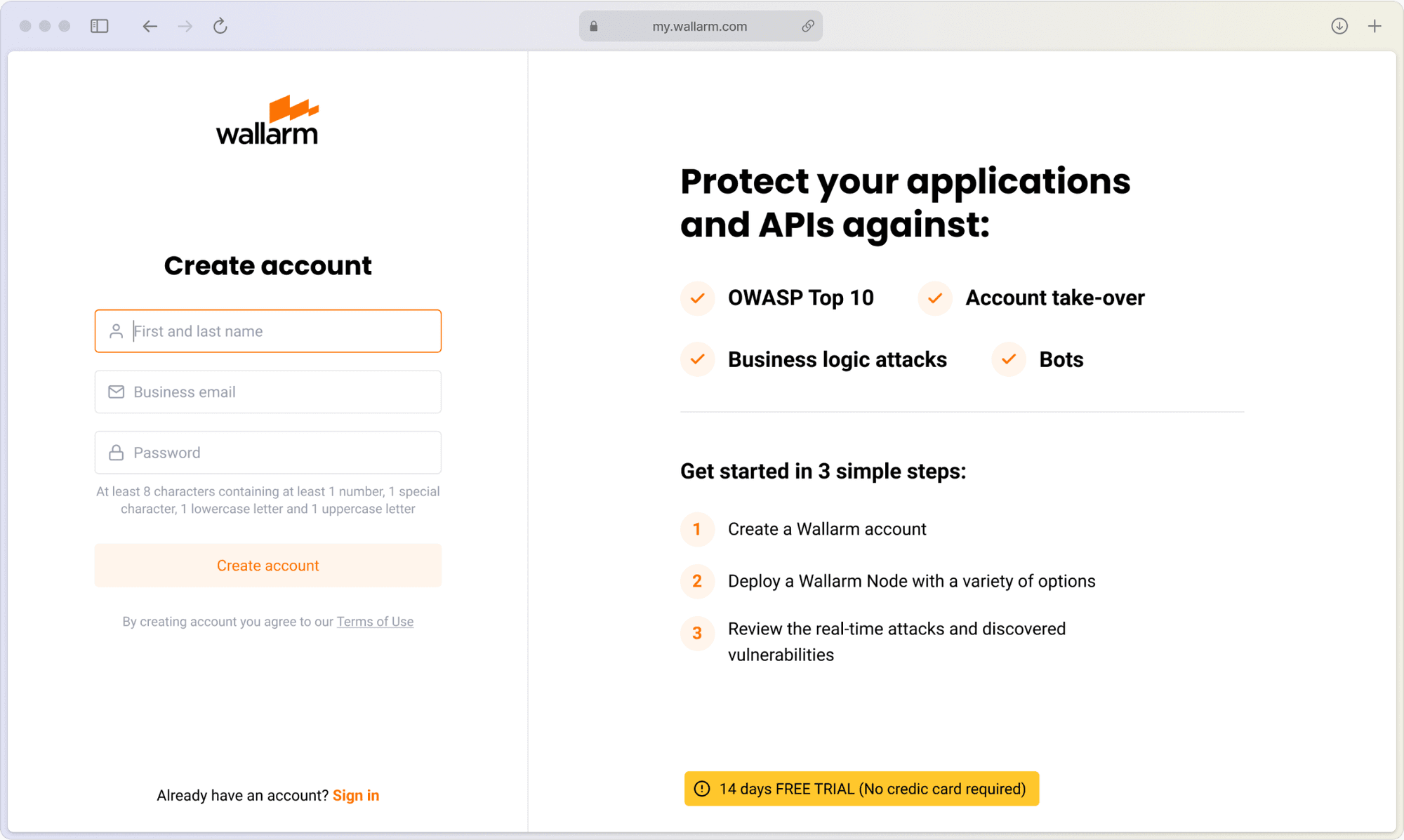Click the Sign in link

point(356,795)
